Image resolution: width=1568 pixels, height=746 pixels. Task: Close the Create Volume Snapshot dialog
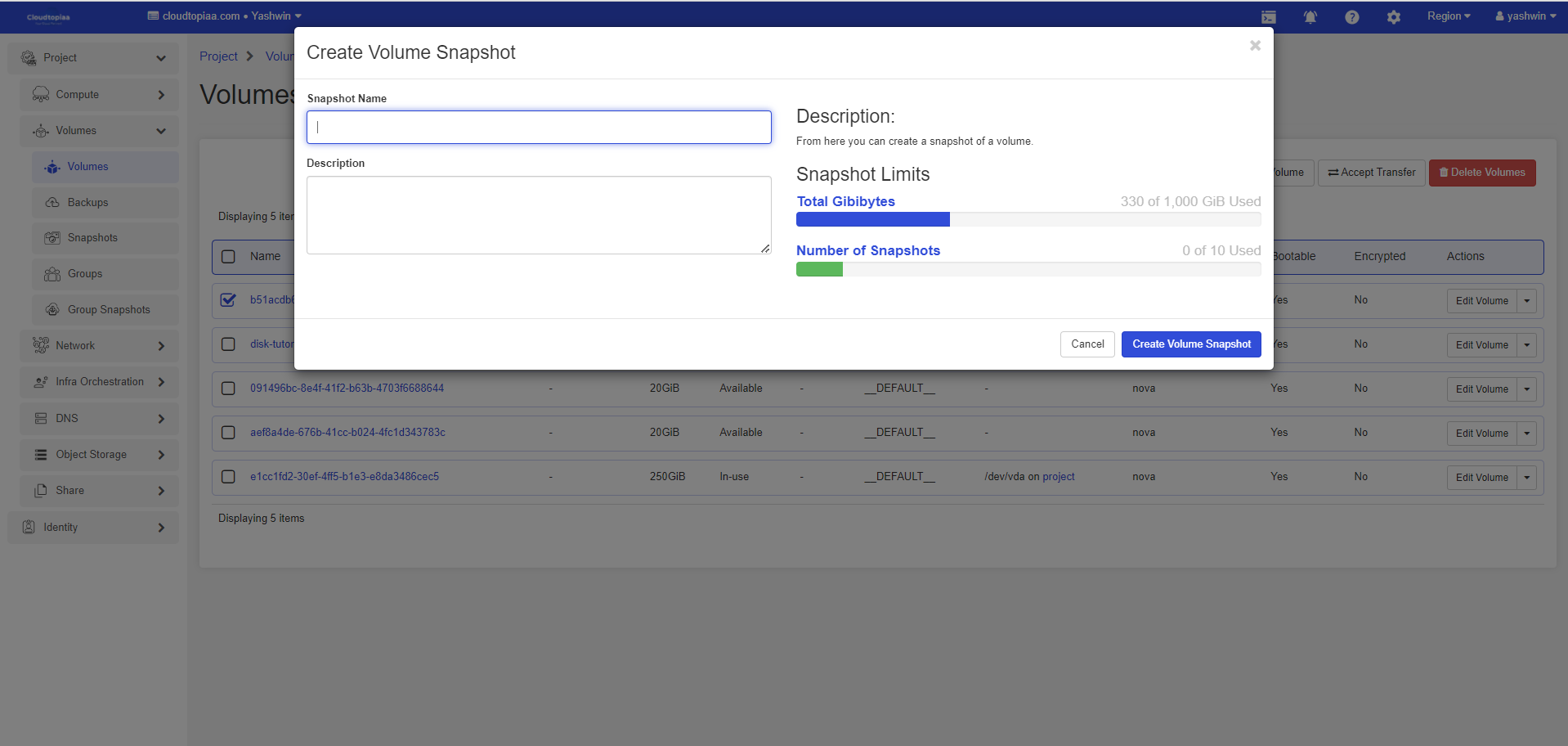tap(1255, 46)
